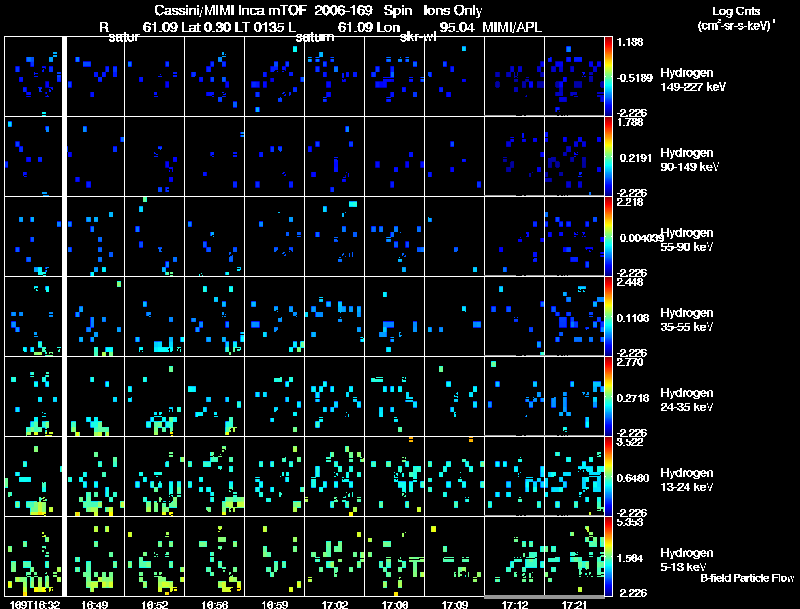Click the MIMI/APL label in the header
This screenshot has width=800, height=609.
tap(512, 27)
